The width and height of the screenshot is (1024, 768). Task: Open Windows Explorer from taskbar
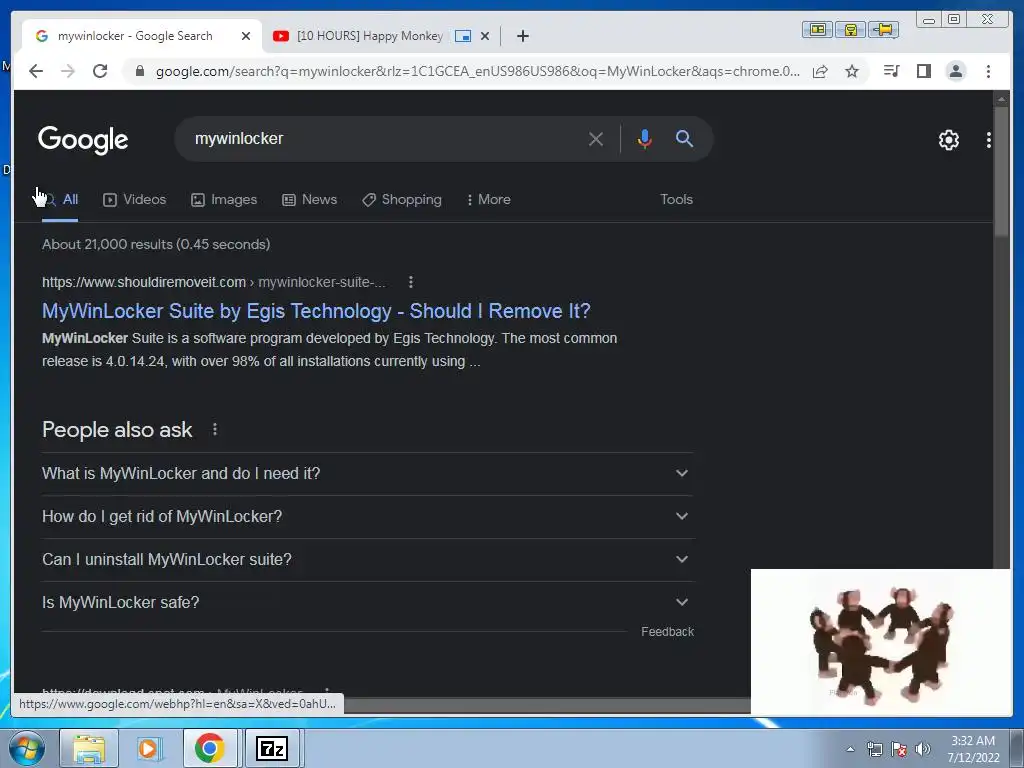tap(89, 748)
